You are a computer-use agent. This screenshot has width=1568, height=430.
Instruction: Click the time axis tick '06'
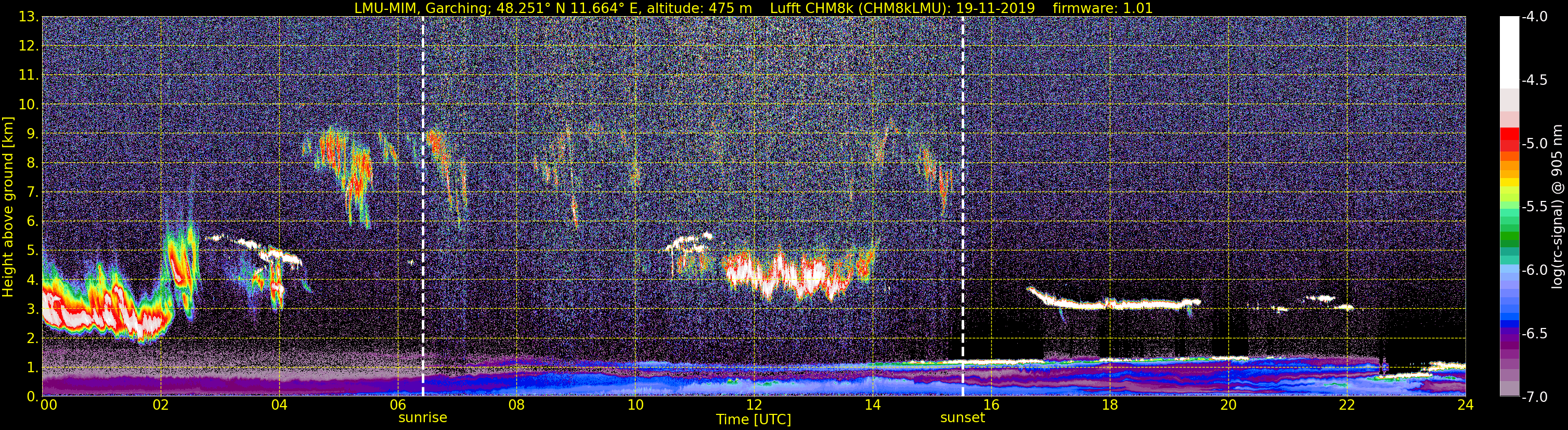coord(397,405)
